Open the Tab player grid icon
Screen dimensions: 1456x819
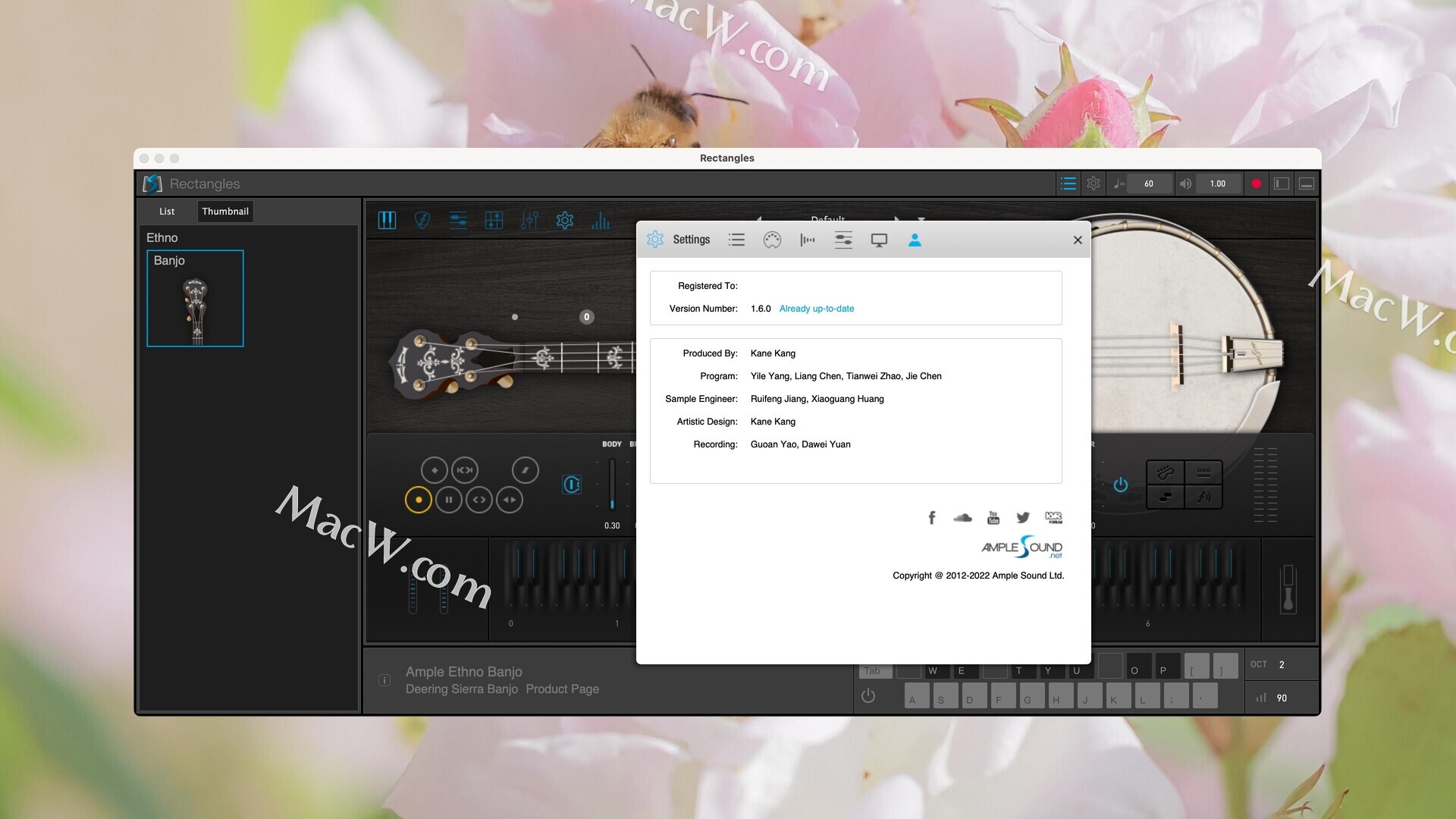[x=494, y=221]
